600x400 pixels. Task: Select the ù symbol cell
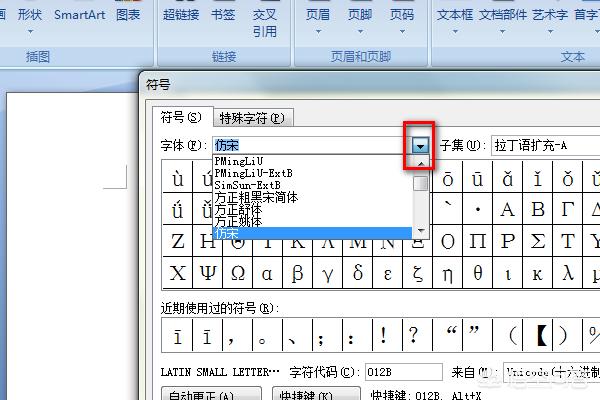point(178,177)
